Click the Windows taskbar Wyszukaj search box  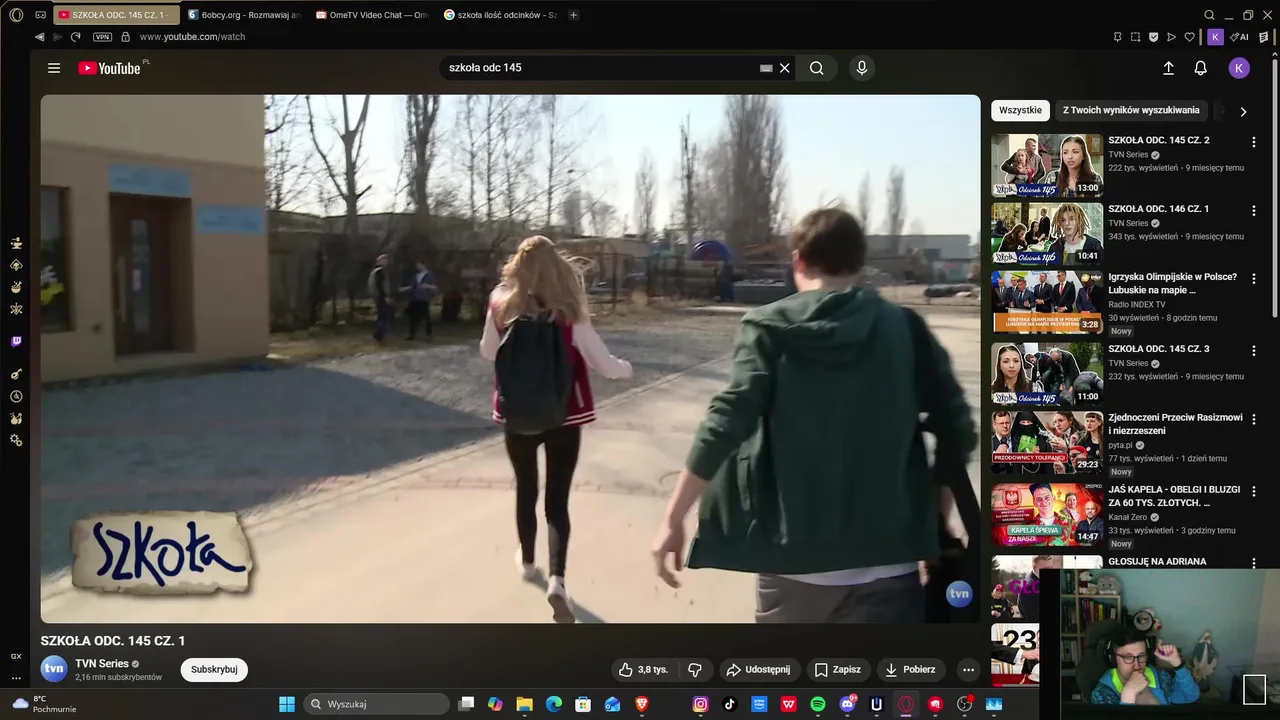[x=376, y=704]
